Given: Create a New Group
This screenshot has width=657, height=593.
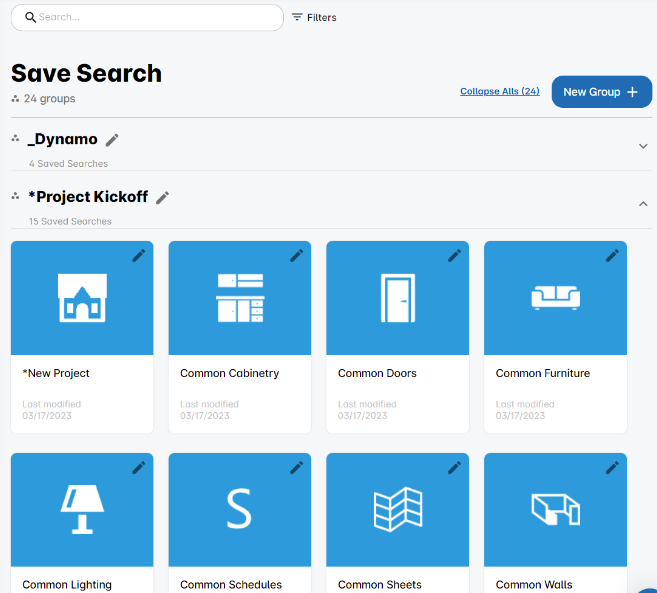Looking at the screenshot, I should pos(601,92).
